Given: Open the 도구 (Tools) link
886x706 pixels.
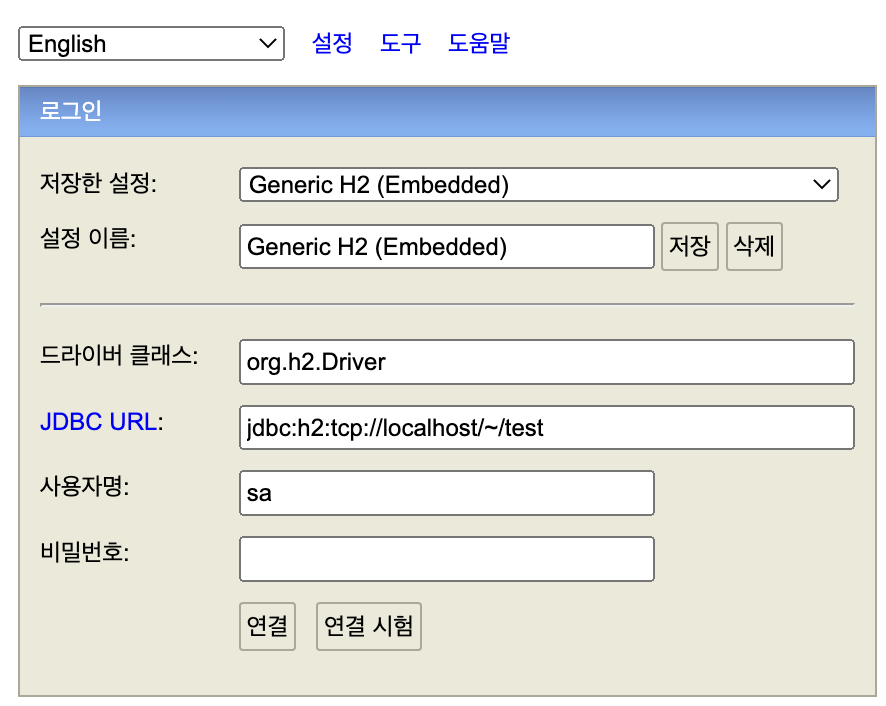Looking at the screenshot, I should coord(400,43).
